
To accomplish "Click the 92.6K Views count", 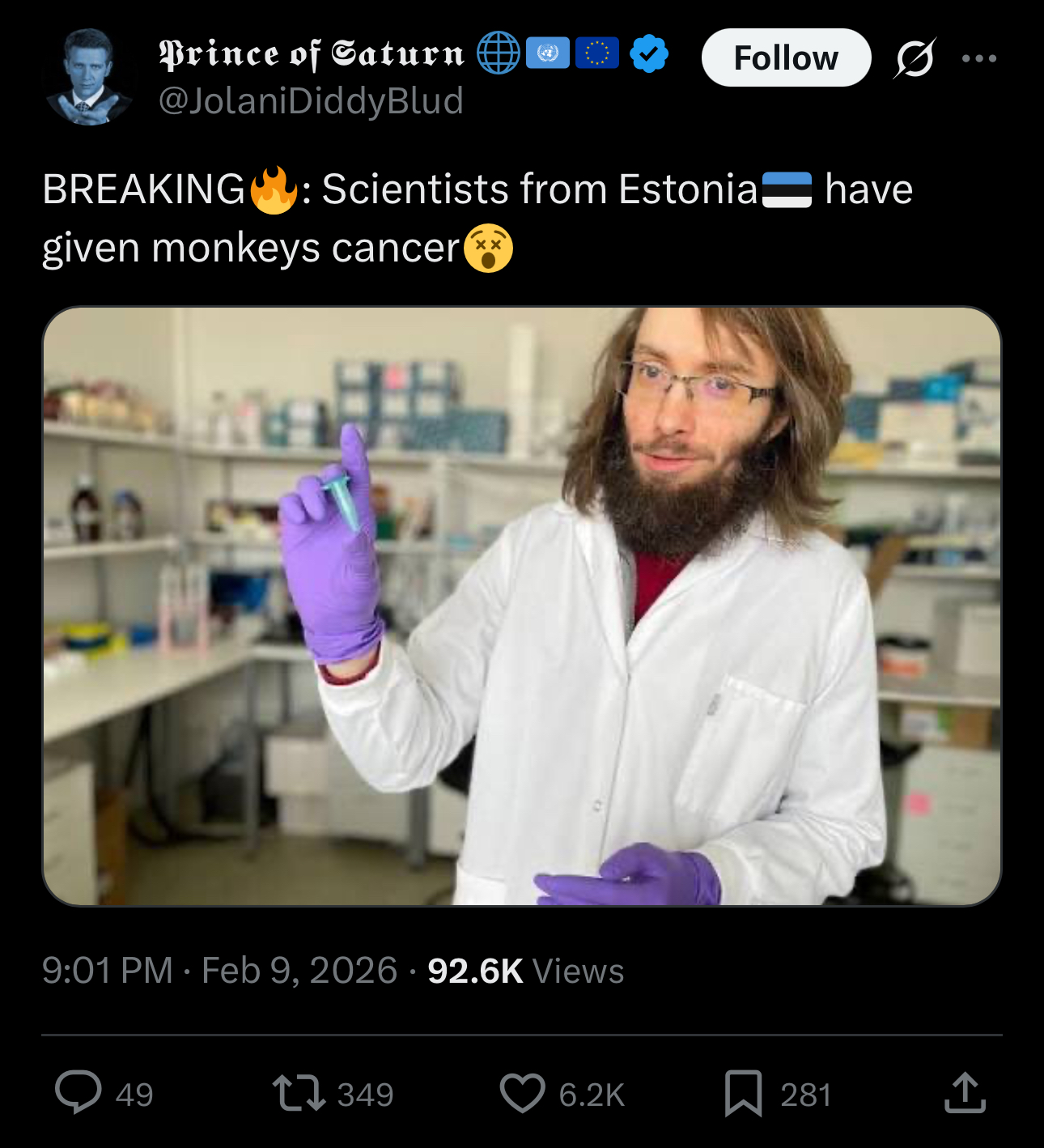I will click(x=526, y=971).
